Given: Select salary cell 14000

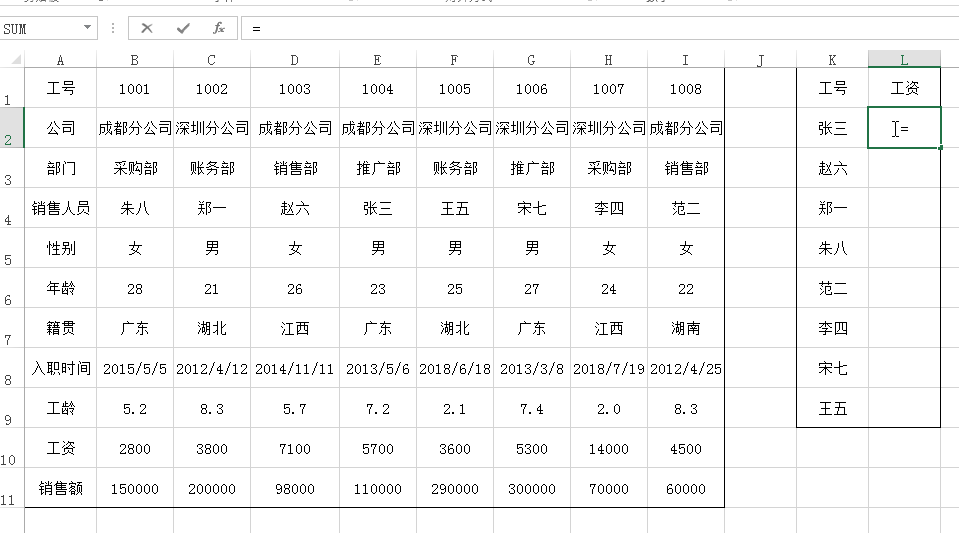Looking at the screenshot, I should (609, 449).
